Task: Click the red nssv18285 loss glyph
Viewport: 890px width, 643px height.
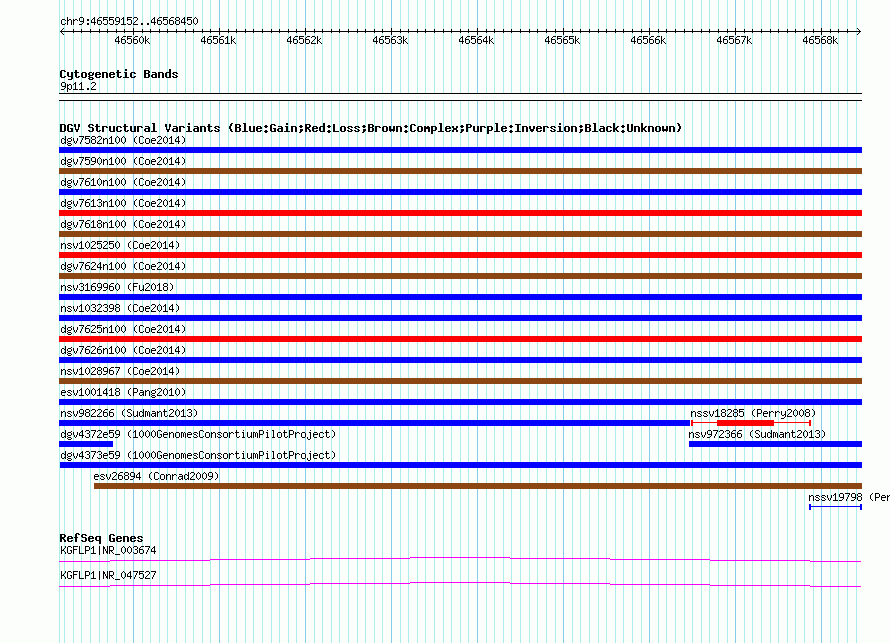Action: pos(751,423)
